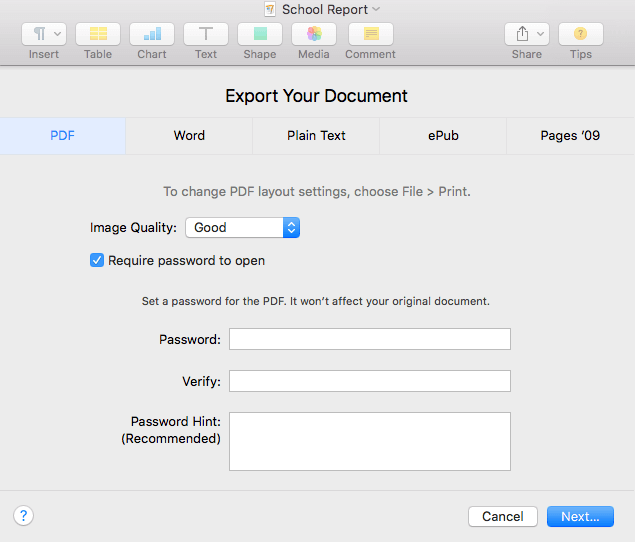Focus the Password input field

(370, 339)
